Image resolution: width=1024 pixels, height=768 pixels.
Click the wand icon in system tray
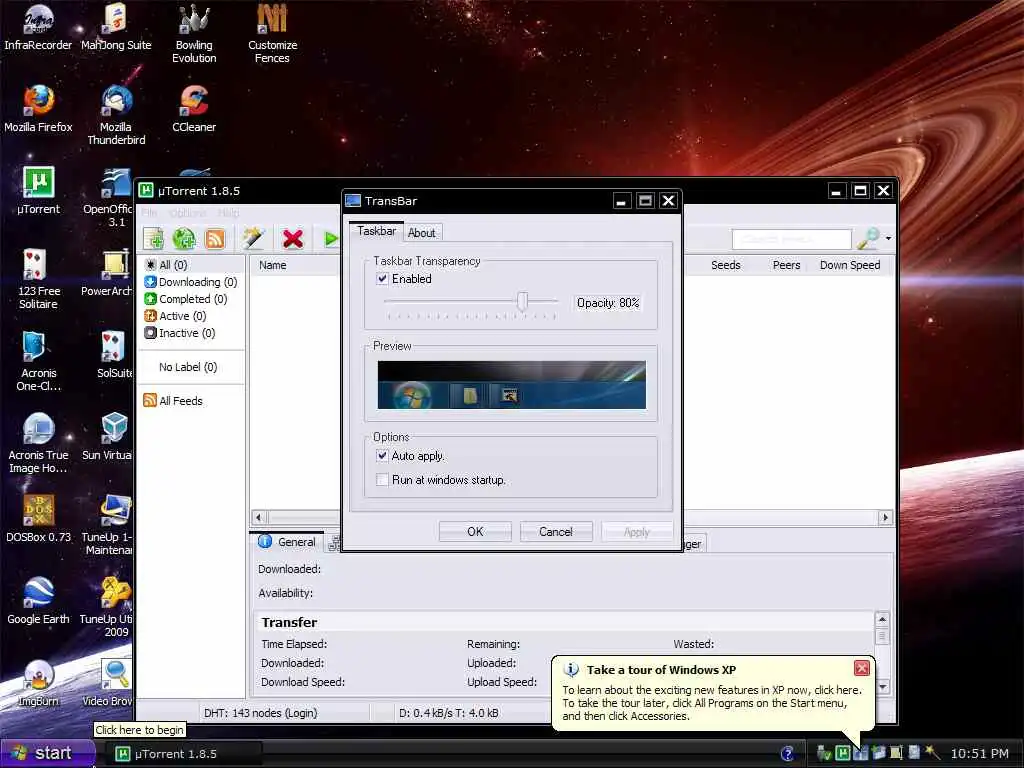click(x=932, y=753)
